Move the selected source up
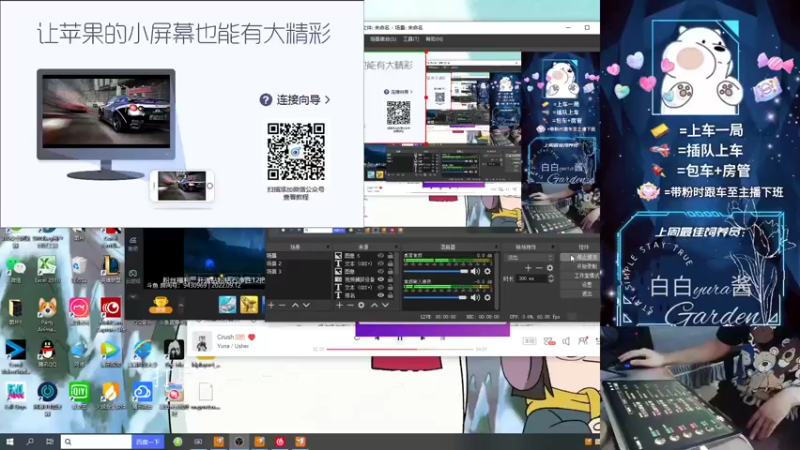This screenshot has height=450, width=800. 374,305
